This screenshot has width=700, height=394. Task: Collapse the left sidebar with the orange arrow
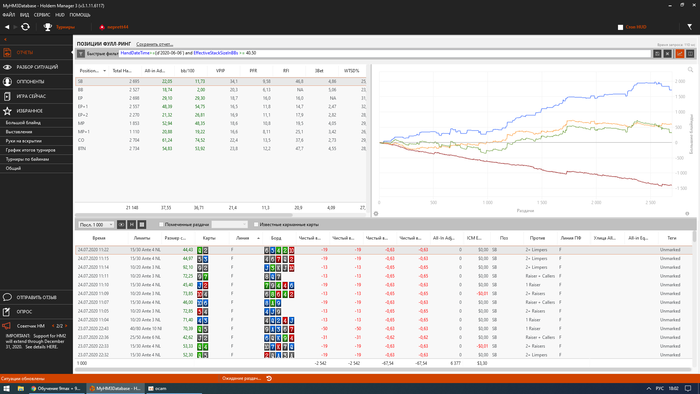pyautogui.click(x=5, y=40)
